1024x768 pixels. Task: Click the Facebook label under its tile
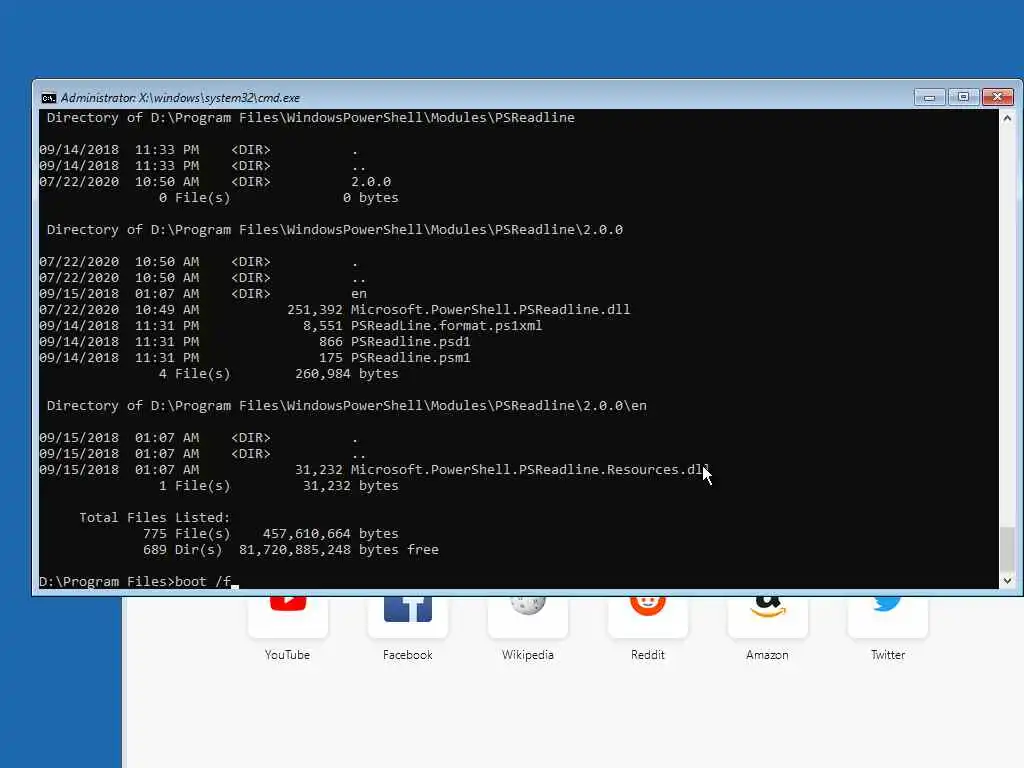tap(408, 655)
